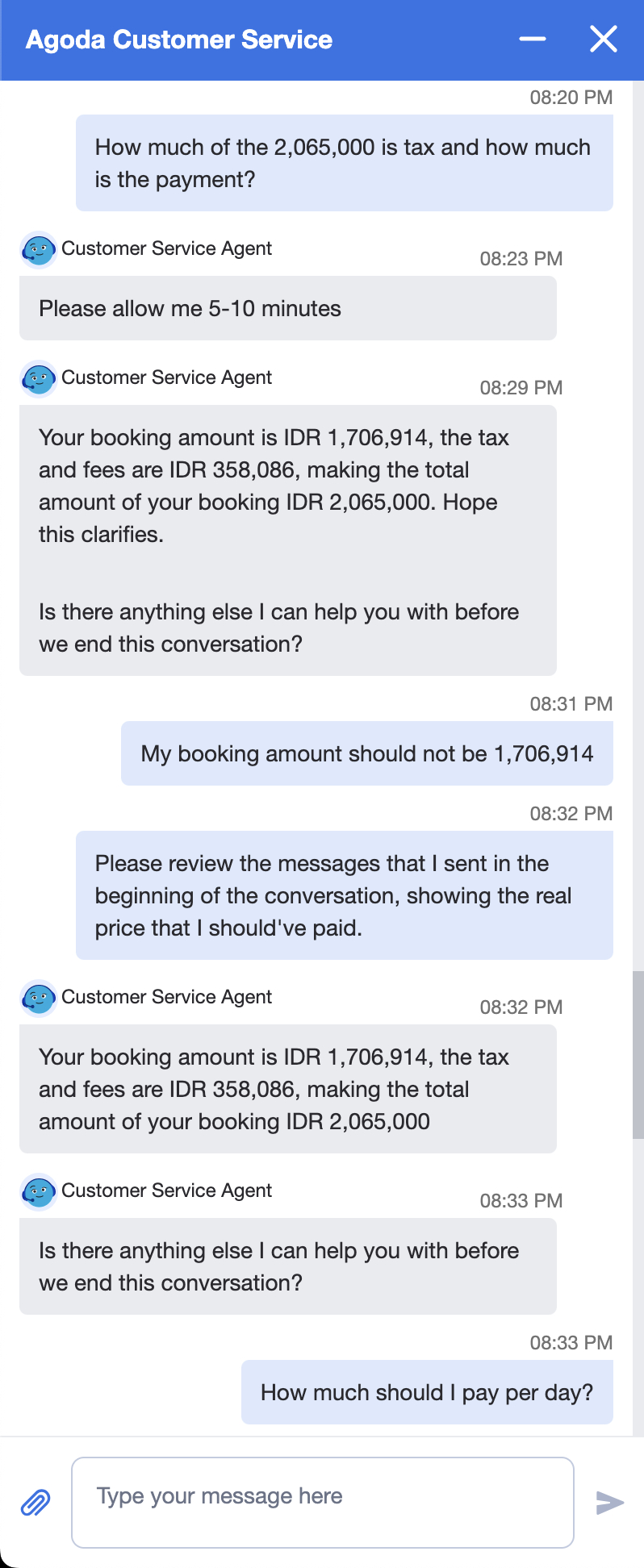
Task: Focus the "Type your message here" field
Action: click(x=323, y=1502)
